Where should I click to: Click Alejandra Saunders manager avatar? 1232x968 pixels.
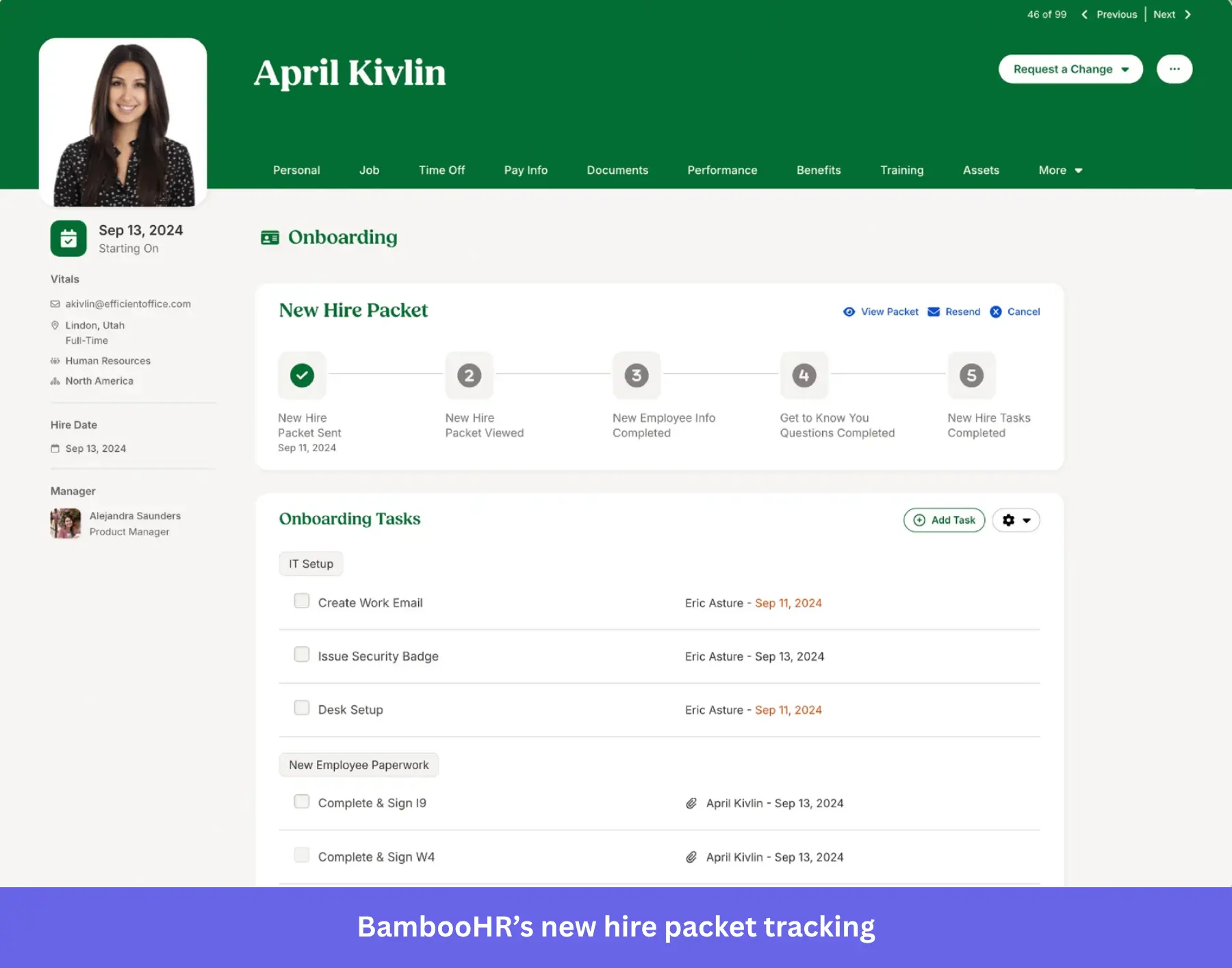(x=66, y=524)
